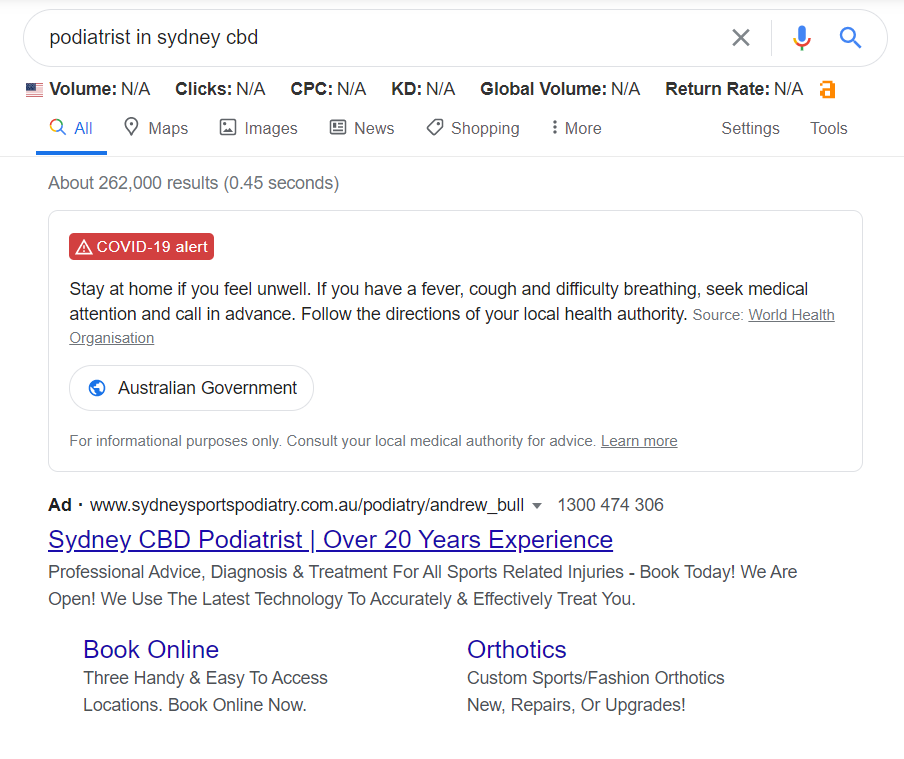
Task: Click the globe icon beside Australian Government
Action: pos(97,388)
